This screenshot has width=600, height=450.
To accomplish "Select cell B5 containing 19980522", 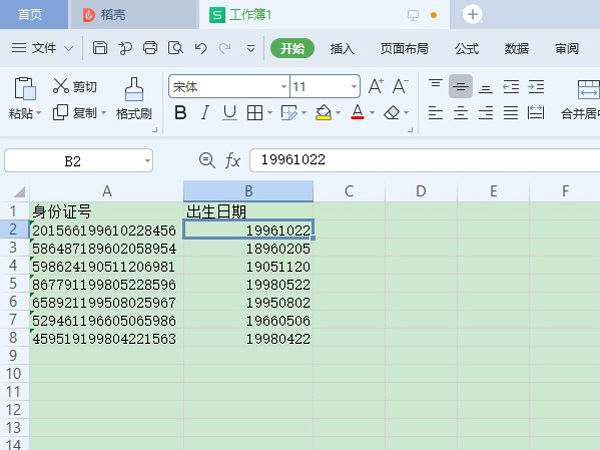I will click(x=248, y=285).
